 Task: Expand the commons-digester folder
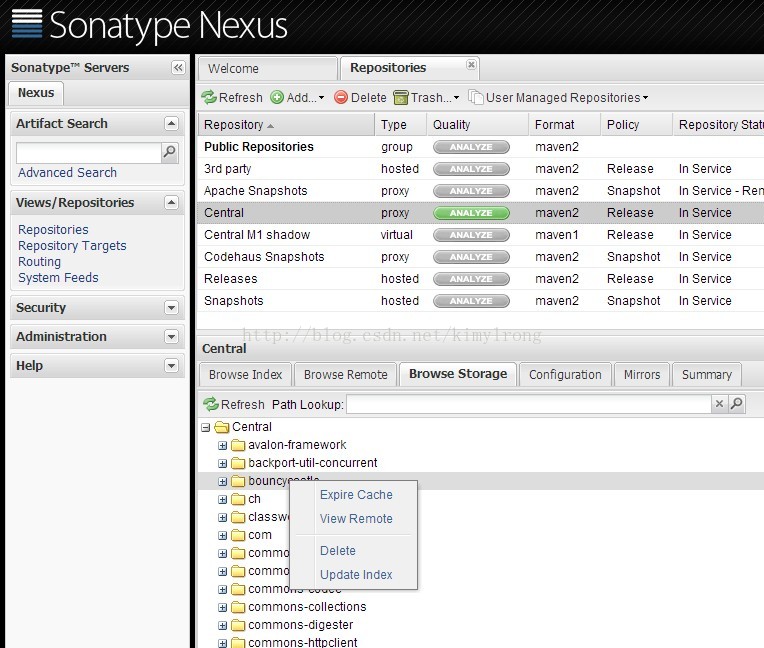coord(222,626)
